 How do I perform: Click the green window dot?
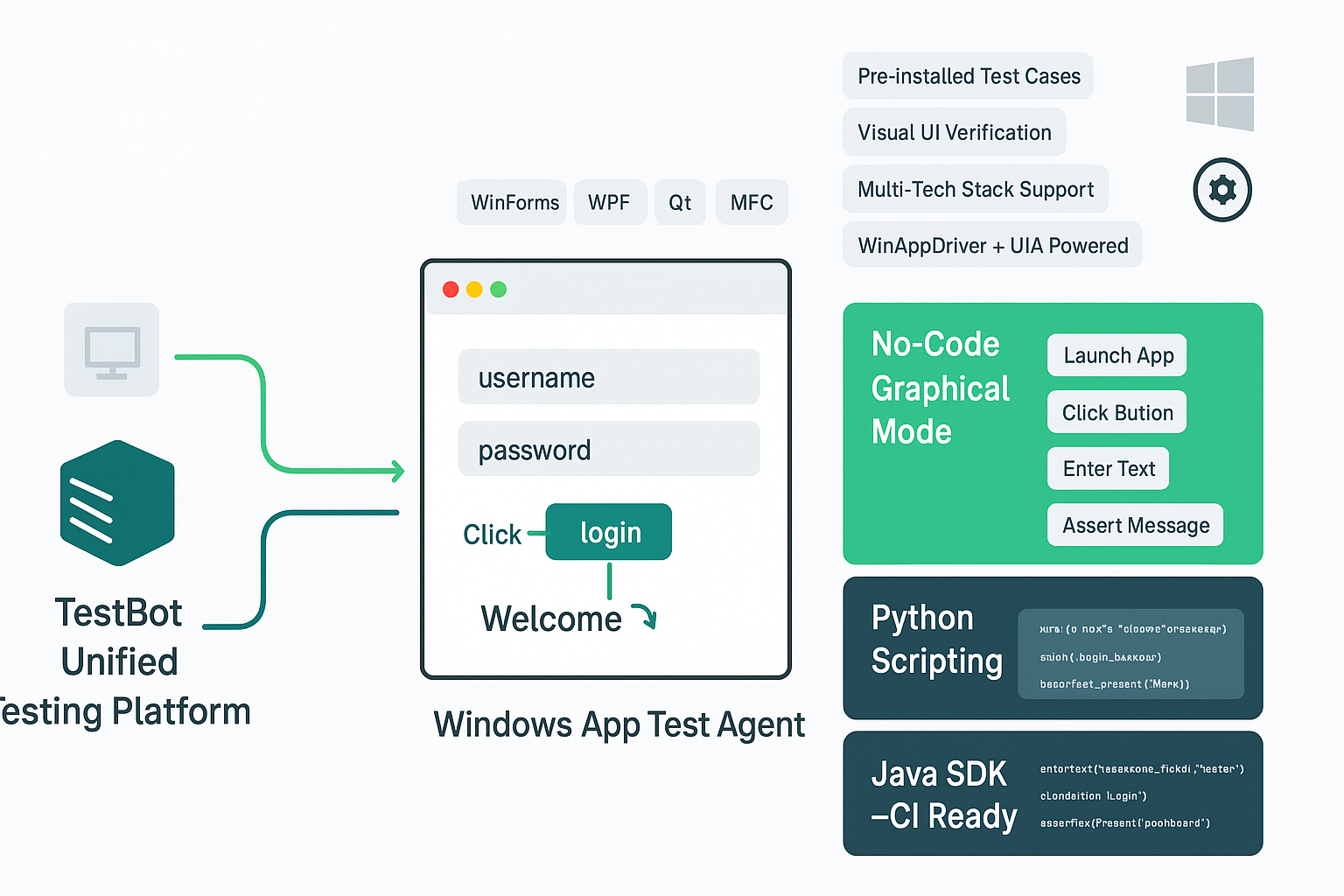pos(499,290)
